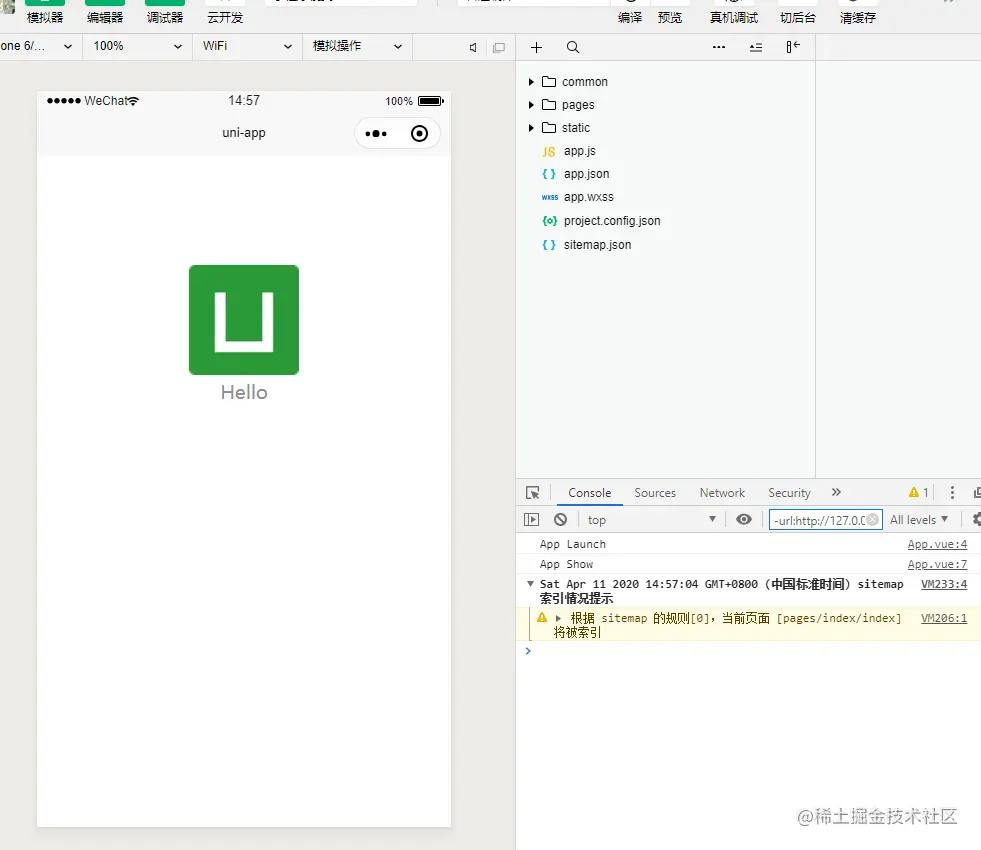Expand the sitemap warning message details
The width and height of the screenshot is (981, 850).
(559, 618)
